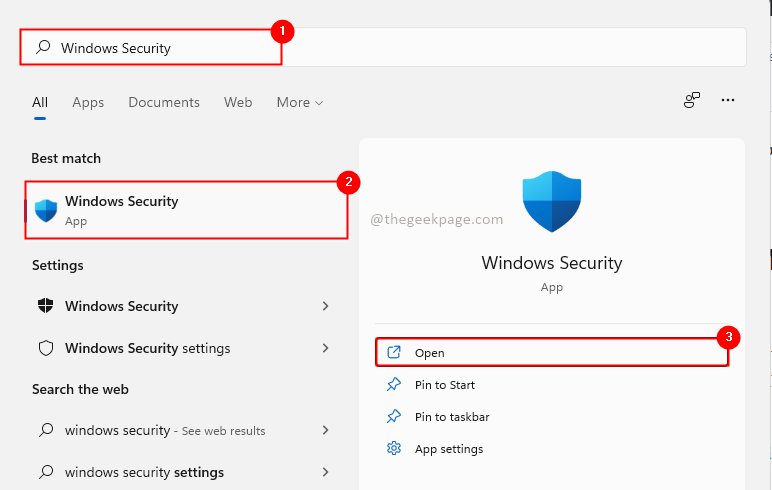Click the search magnifier icon in search box

click(x=43, y=47)
